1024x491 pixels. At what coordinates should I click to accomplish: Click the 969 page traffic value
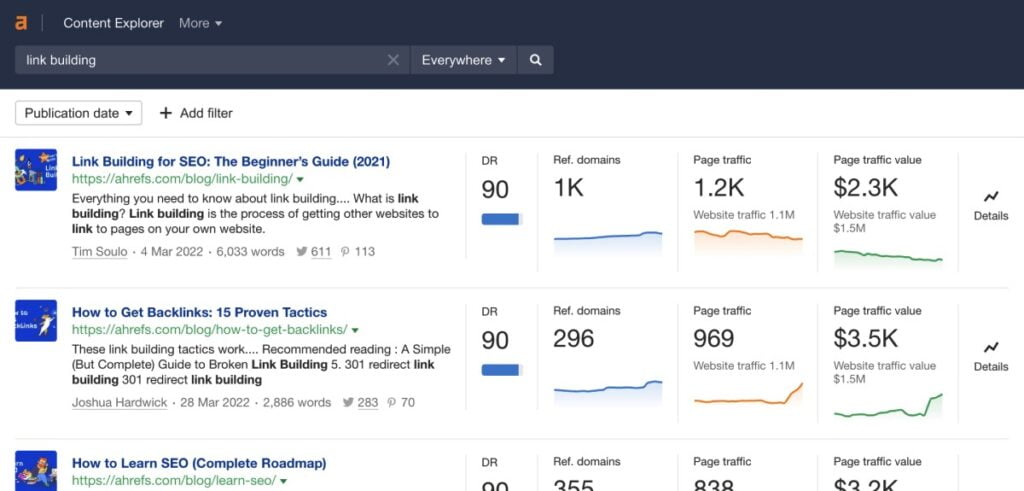714,339
